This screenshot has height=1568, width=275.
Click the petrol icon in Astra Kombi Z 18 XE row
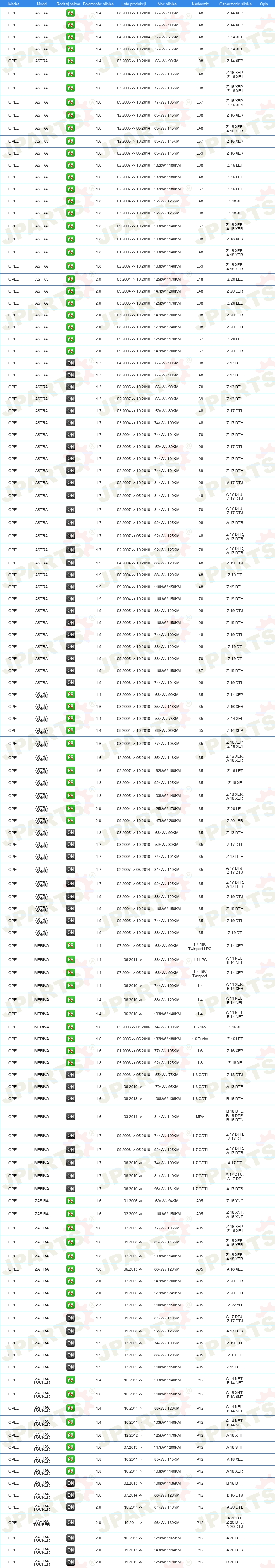pos(71,783)
